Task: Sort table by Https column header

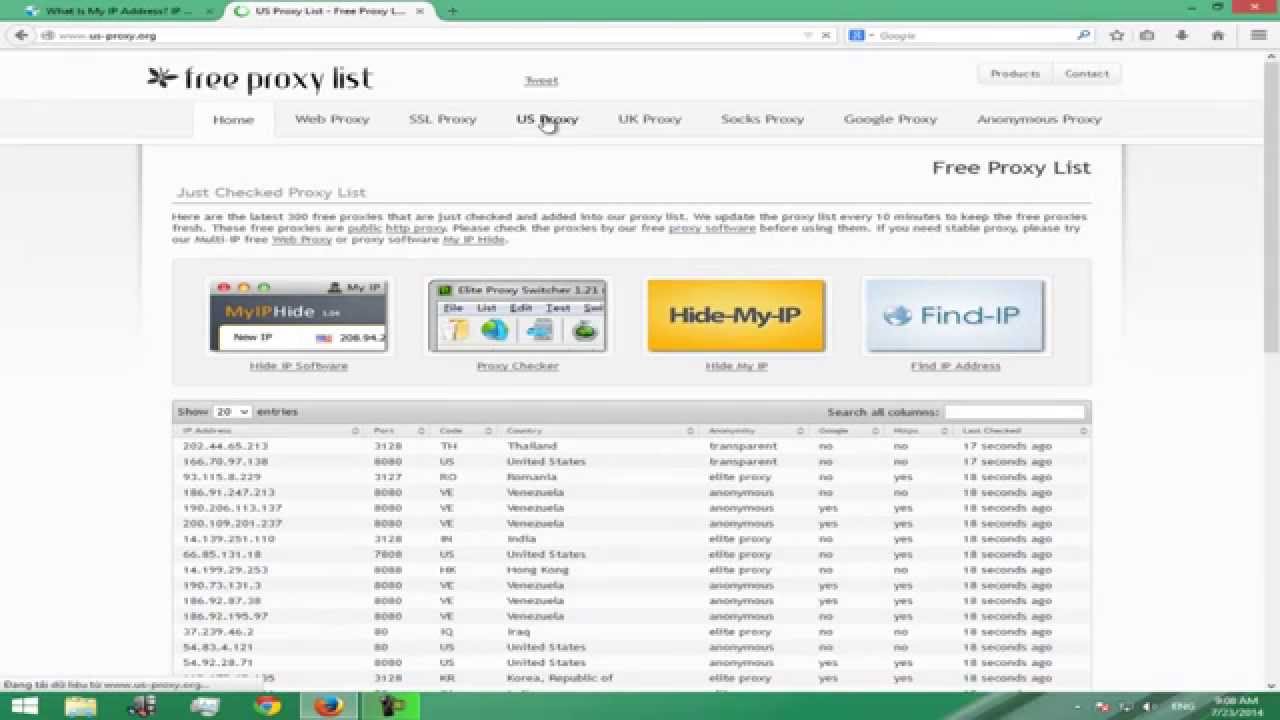Action: pyautogui.click(x=920, y=431)
